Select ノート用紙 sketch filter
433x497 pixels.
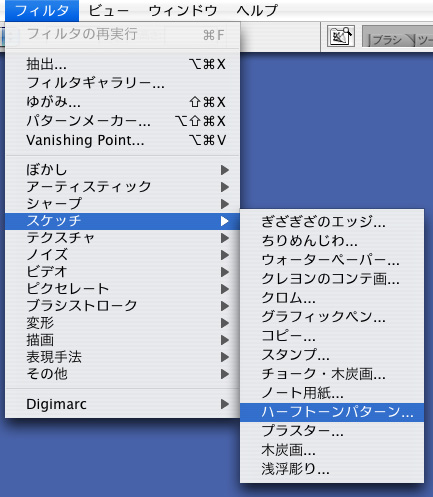click(x=332, y=393)
